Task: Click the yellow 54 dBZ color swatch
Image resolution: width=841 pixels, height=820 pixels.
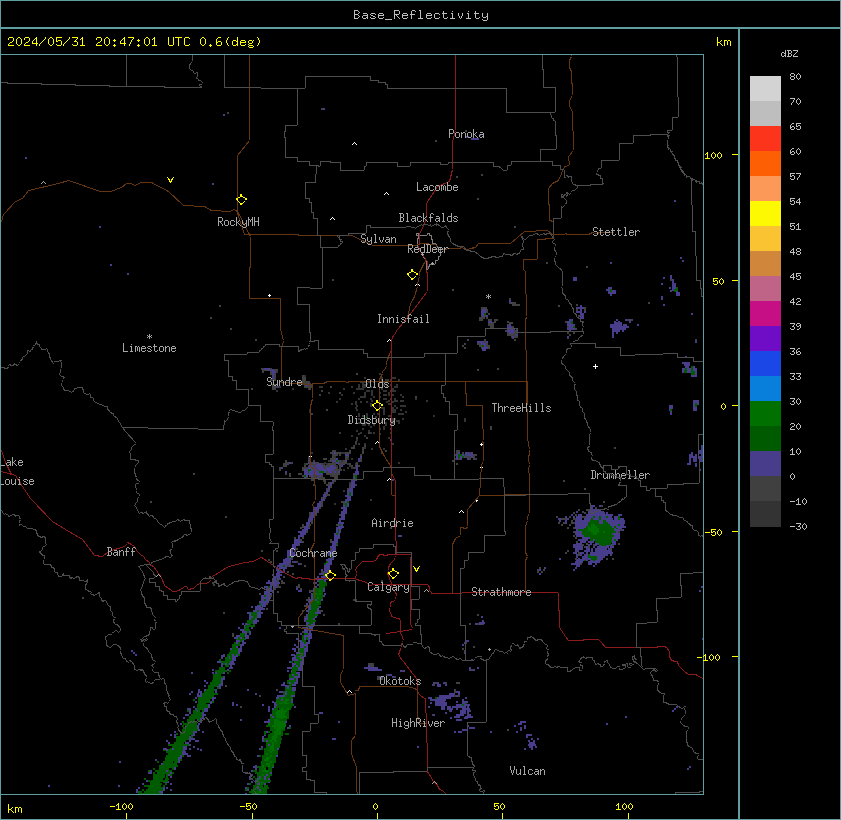Action: 765,213
